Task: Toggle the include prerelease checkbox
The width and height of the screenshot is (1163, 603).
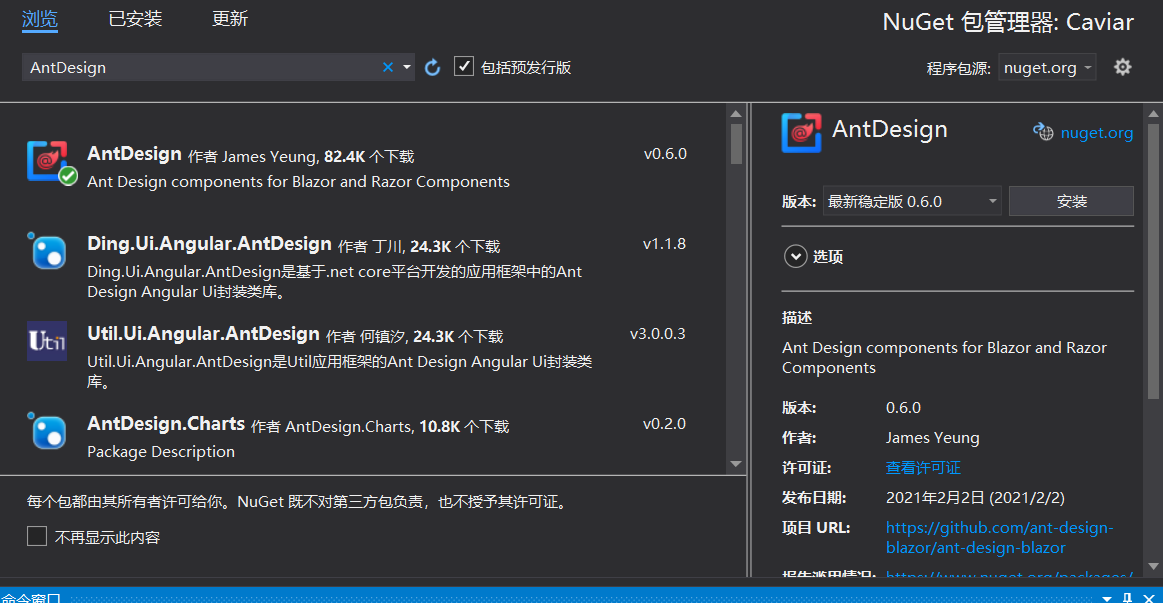Action: [x=464, y=66]
